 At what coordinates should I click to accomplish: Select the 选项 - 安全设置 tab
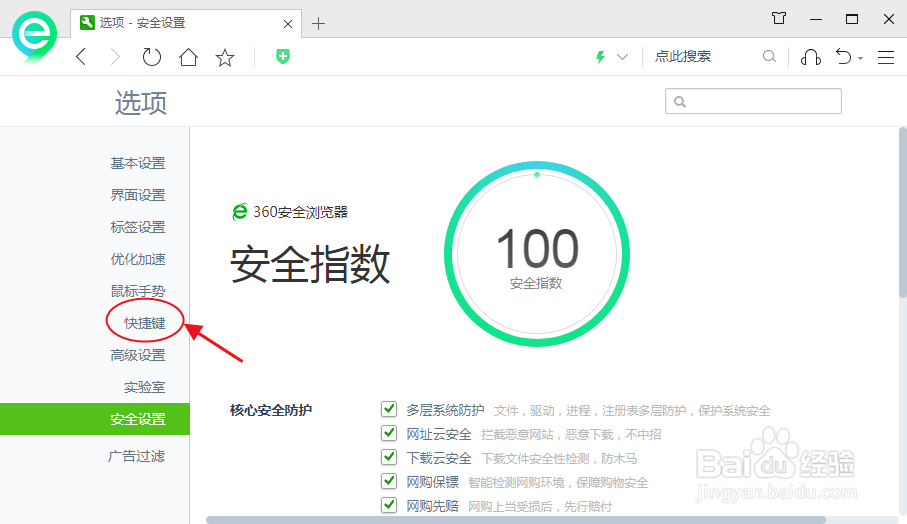[186, 23]
